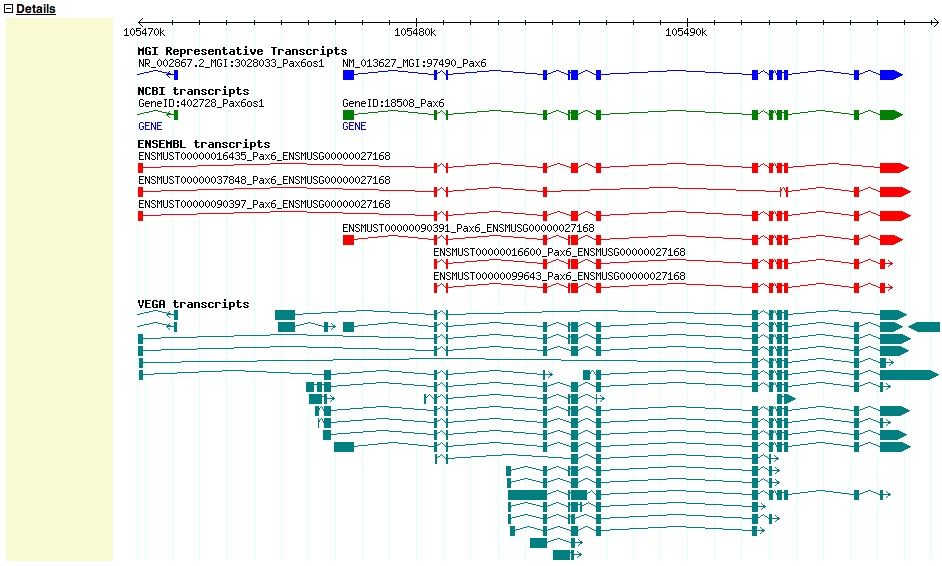Image resolution: width=942 pixels, height=566 pixels.
Task: Click the first exon of top VEGA transcript
Action: pyautogui.click(x=285, y=315)
